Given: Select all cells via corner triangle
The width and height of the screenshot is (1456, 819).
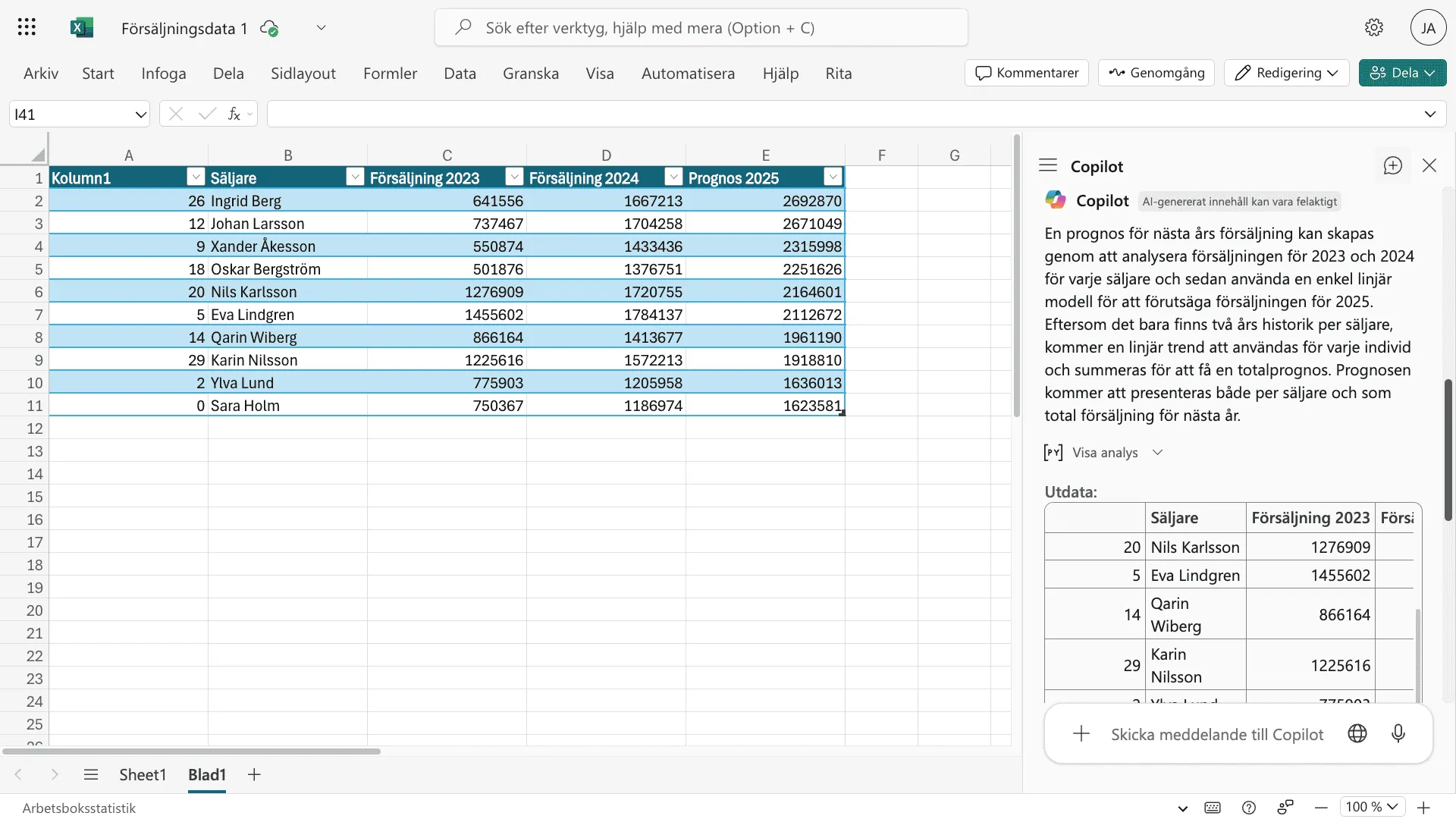Looking at the screenshot, I should (x=37, y=155).
